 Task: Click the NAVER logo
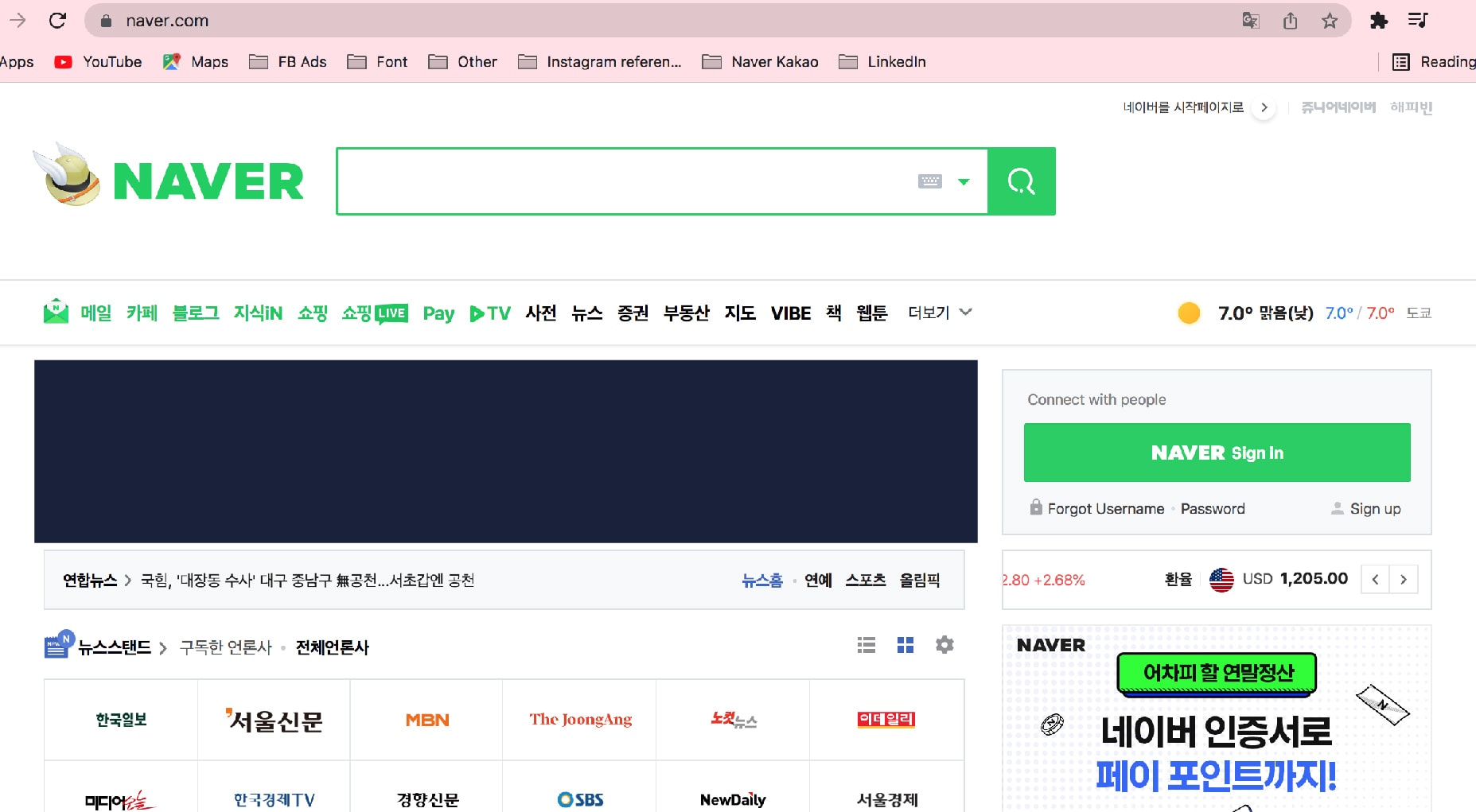208,181
